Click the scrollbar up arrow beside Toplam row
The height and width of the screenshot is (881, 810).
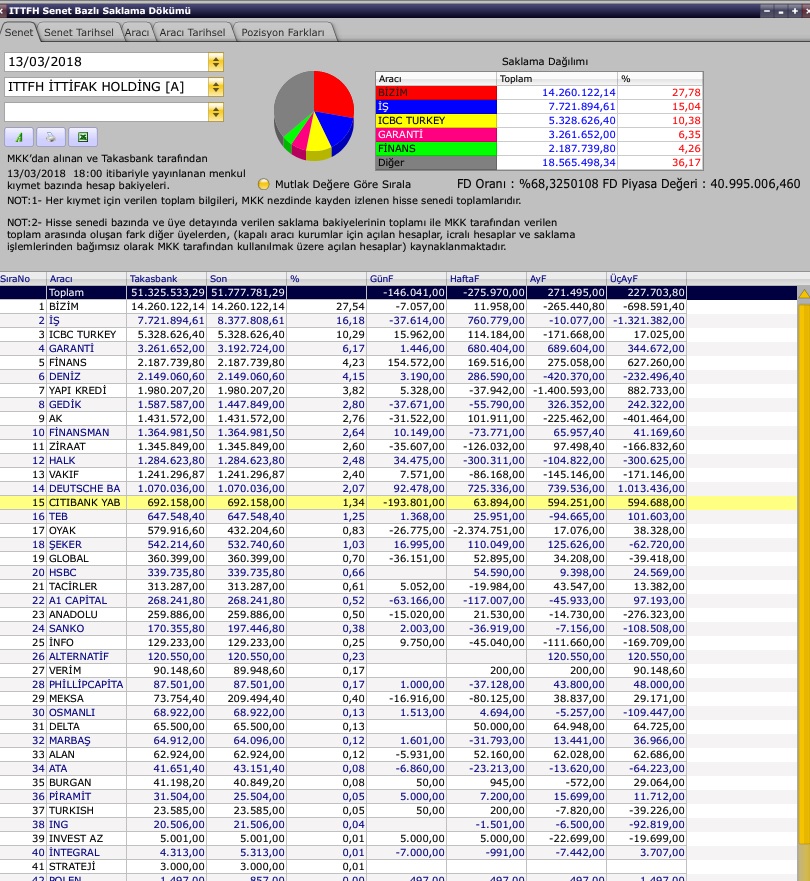804,293
